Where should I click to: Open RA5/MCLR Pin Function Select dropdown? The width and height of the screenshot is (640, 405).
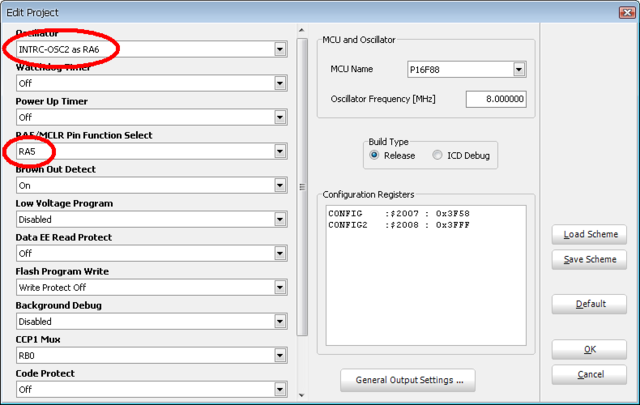[x=151, y=151]
